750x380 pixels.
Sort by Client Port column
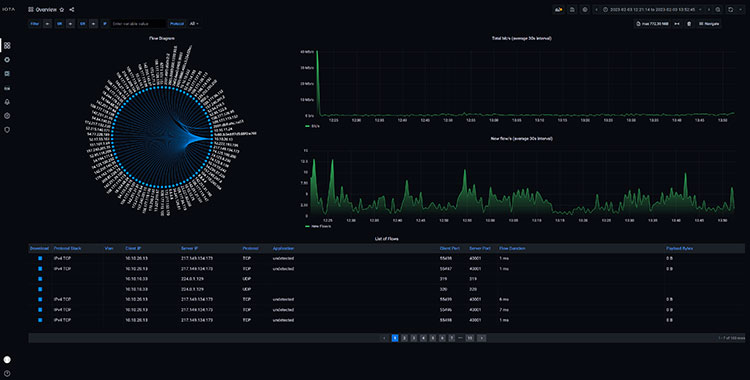(x=449, y=248)
